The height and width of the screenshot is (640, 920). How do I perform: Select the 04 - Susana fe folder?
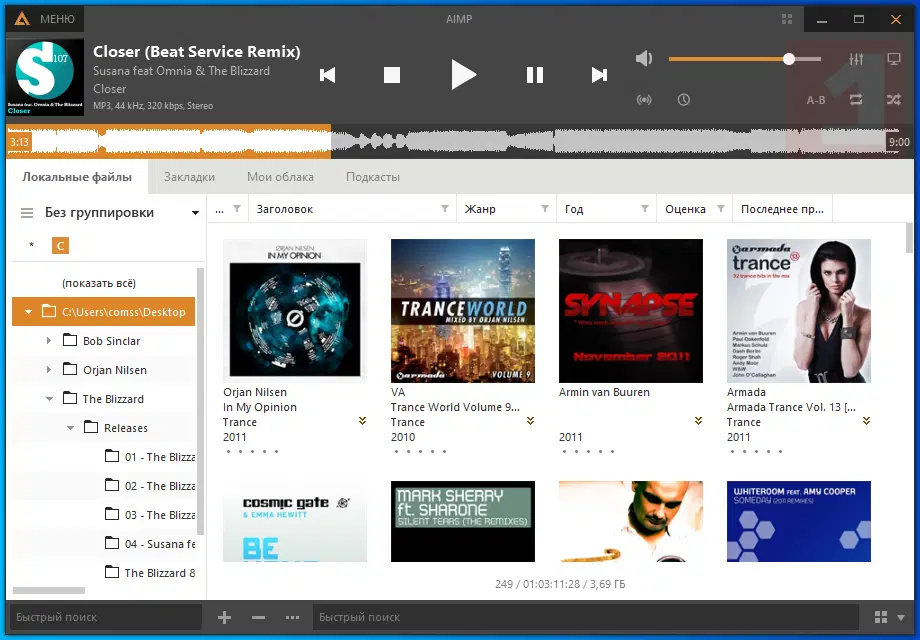click(150, 544)
